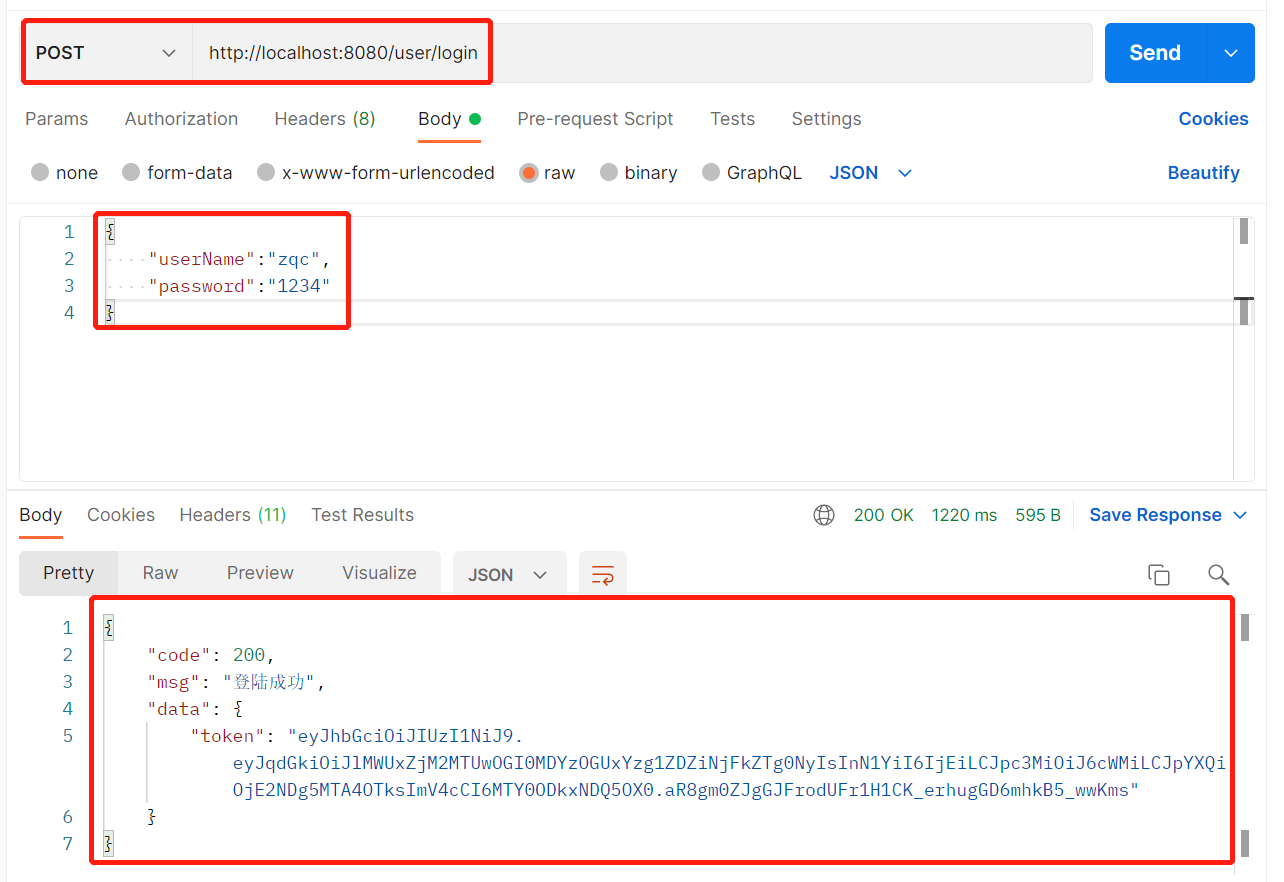Switch to Visualize response view
The width and height of the screenshot is (1284, 882).
(379, 573)
